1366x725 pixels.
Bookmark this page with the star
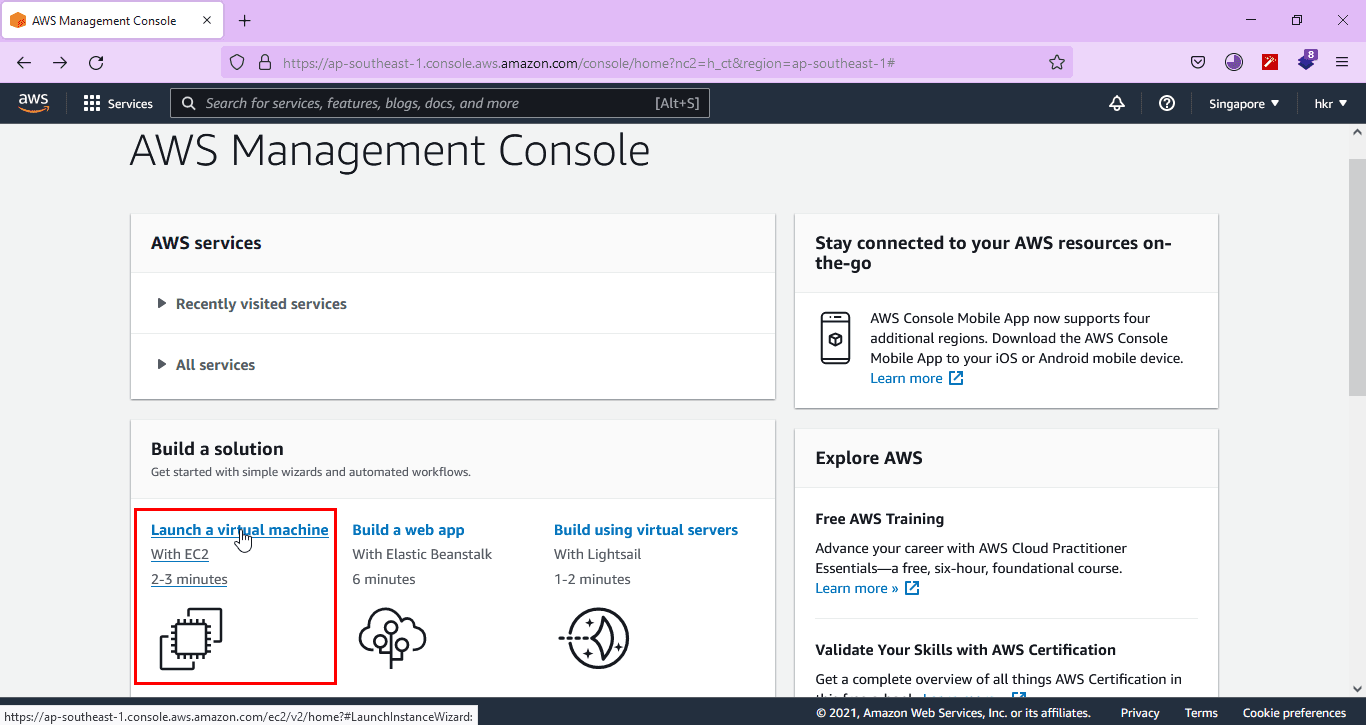coord(1057,62)
